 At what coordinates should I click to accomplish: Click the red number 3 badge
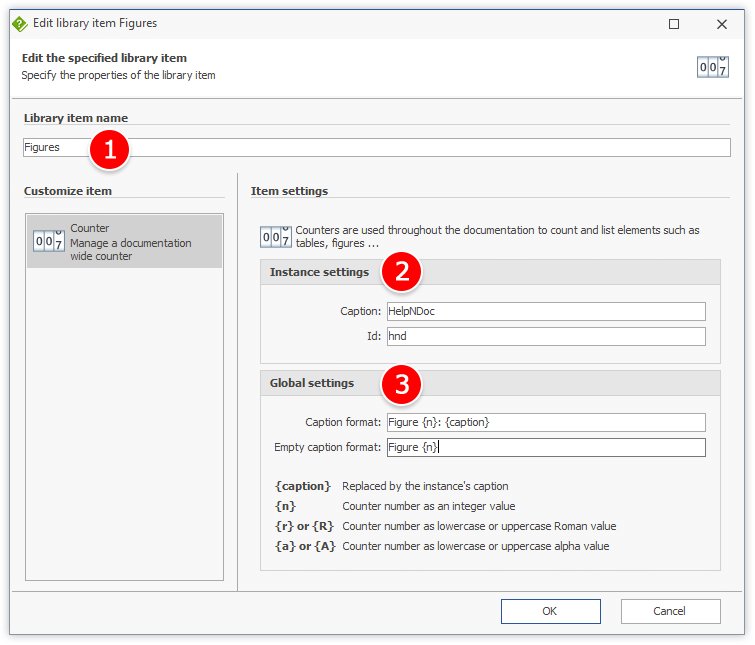[x=402, y=384]
